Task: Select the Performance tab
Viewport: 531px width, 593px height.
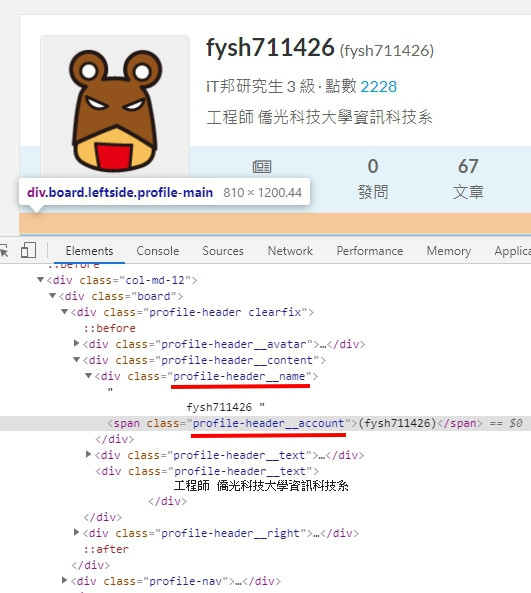Action: click(370, 251)
